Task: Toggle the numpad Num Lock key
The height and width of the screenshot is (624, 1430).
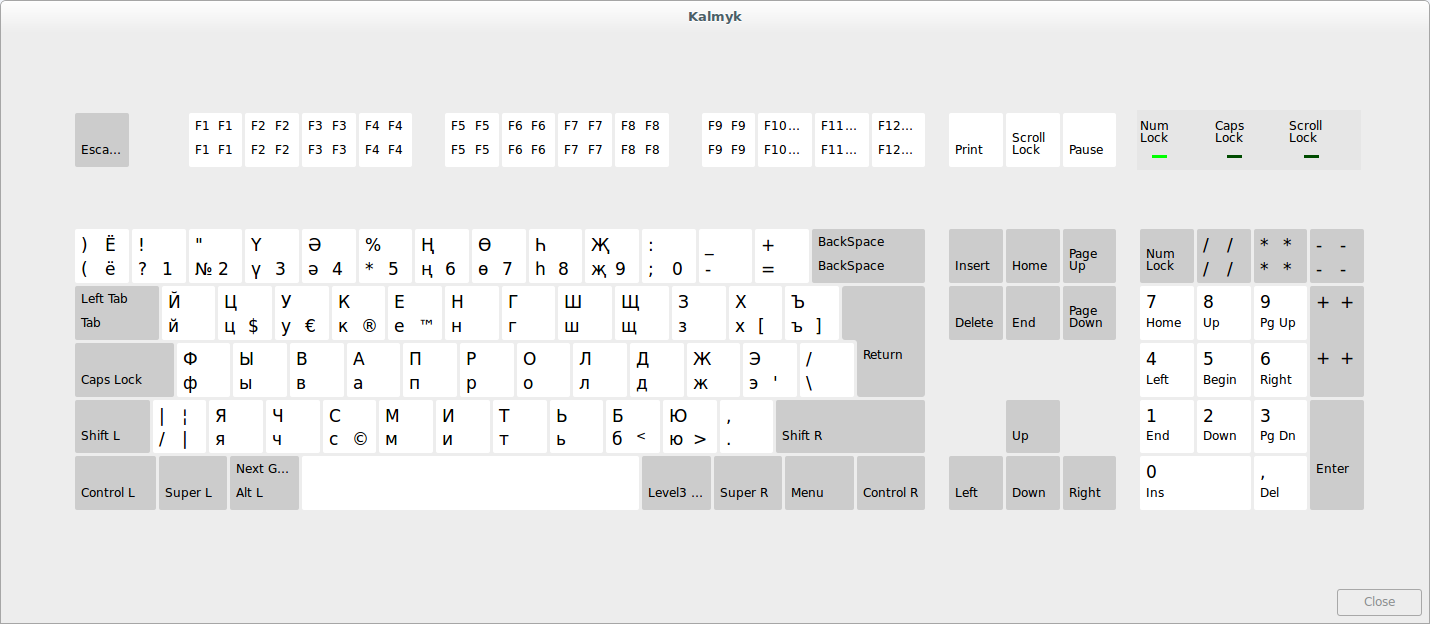Action: point(1166,256)
